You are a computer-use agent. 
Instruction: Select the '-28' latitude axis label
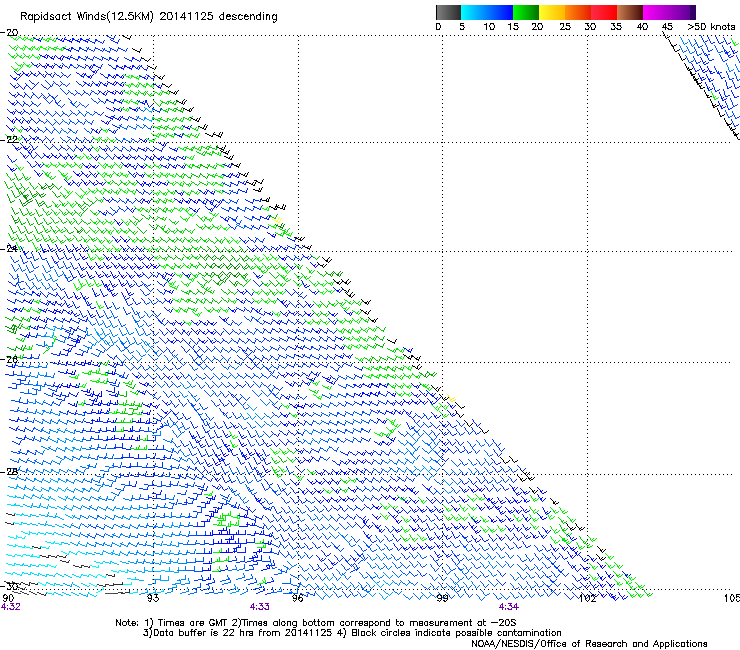click(9, 472)
